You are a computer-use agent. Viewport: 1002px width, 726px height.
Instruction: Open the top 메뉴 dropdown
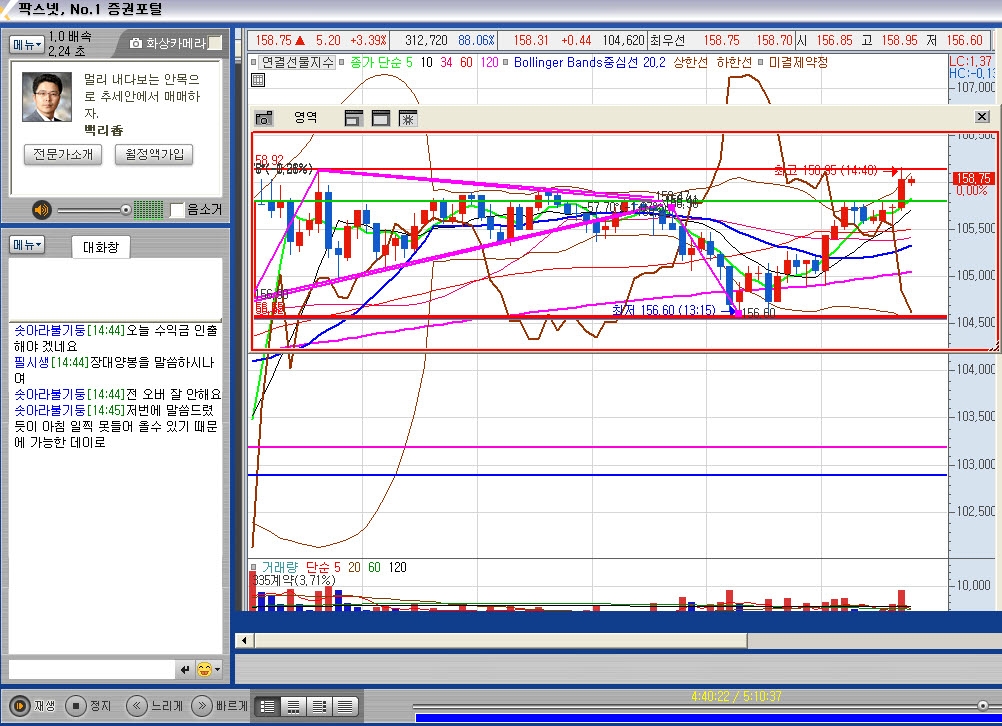(27, 44)
